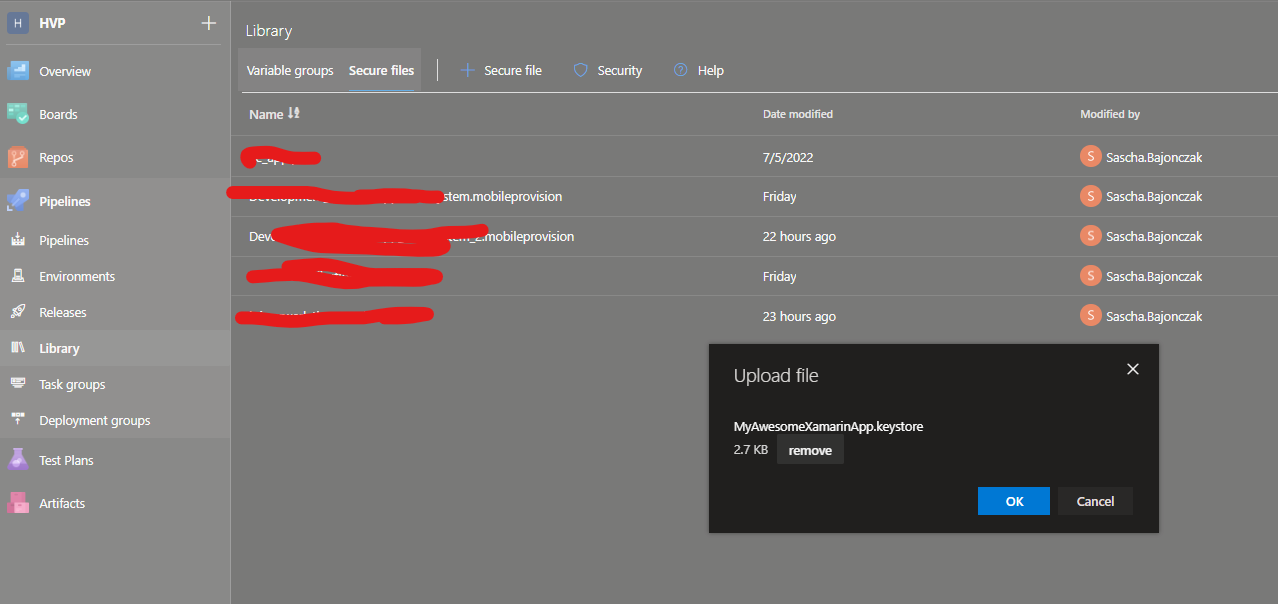Add a new Secure file
The width and height of the screenshot is (1278, 604).
(x=502, y=70)
